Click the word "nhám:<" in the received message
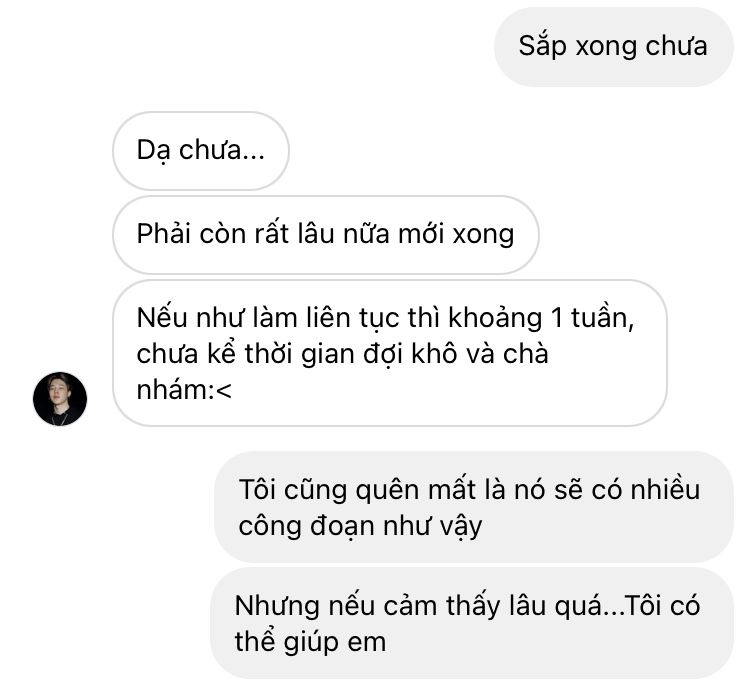750x686 pixels. [184, 390]
